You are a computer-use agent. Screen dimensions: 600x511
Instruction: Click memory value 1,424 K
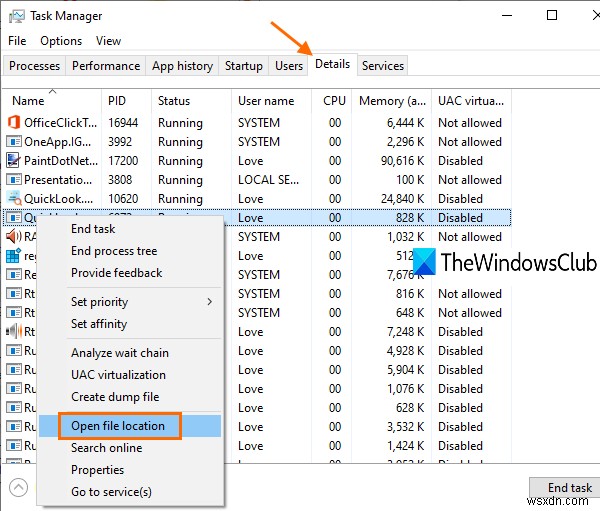[x=406, y=446]
